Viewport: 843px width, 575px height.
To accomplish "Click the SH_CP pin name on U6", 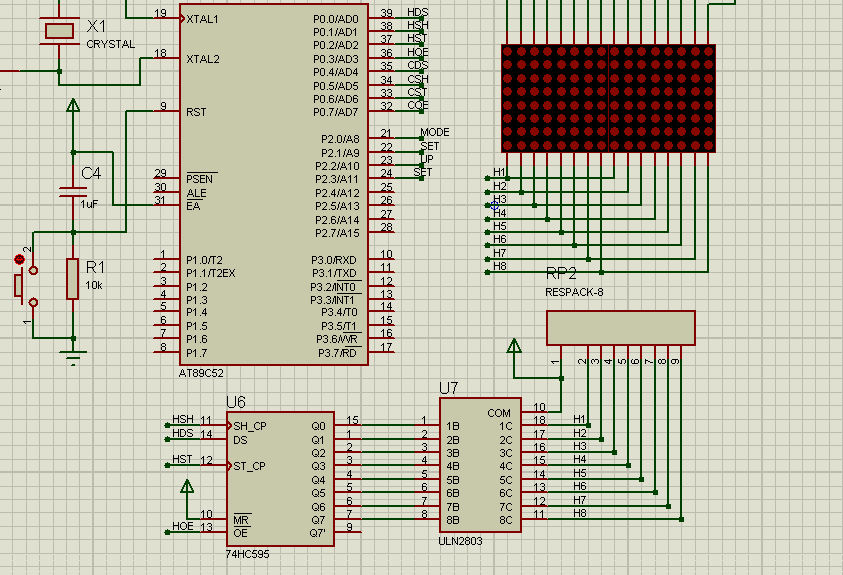I will pos(250,426).
